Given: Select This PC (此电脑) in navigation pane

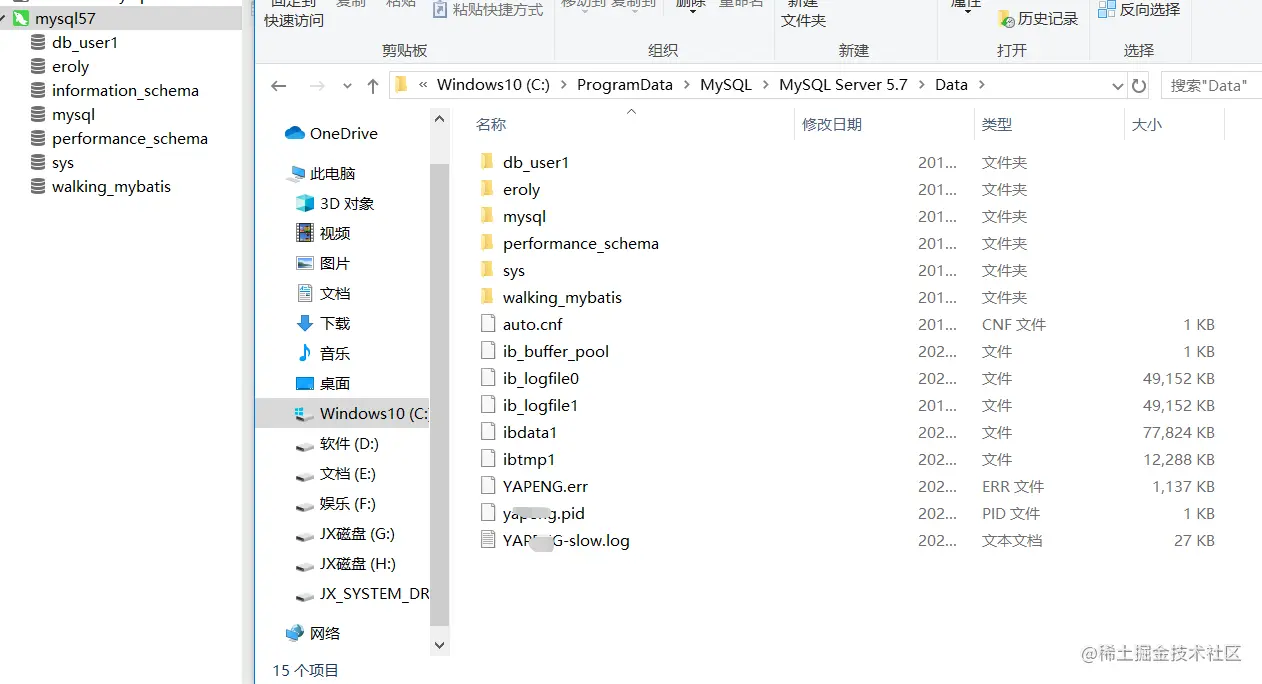Looking at the screenshot, I should pyautogui.click(x=321, y=173).
